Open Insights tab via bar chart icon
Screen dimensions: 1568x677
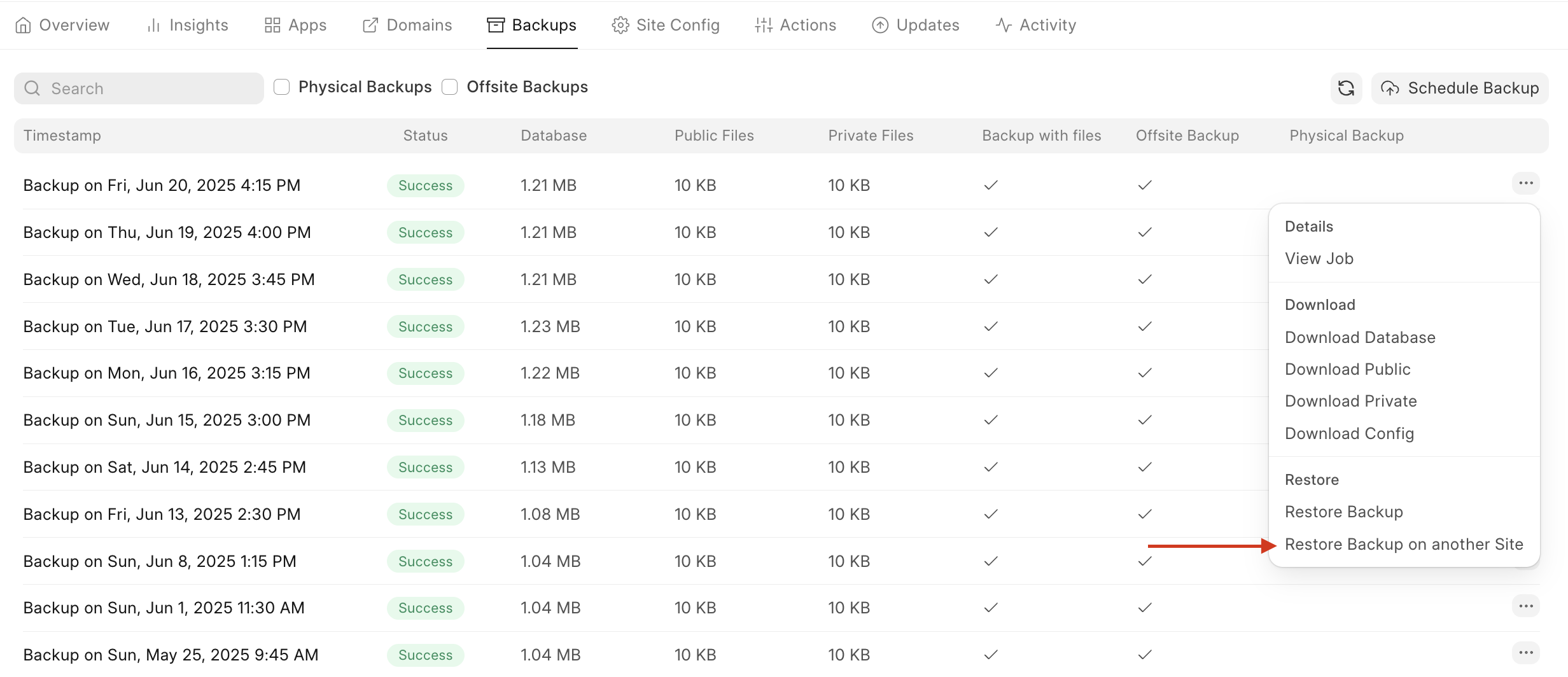coord(153,25)
